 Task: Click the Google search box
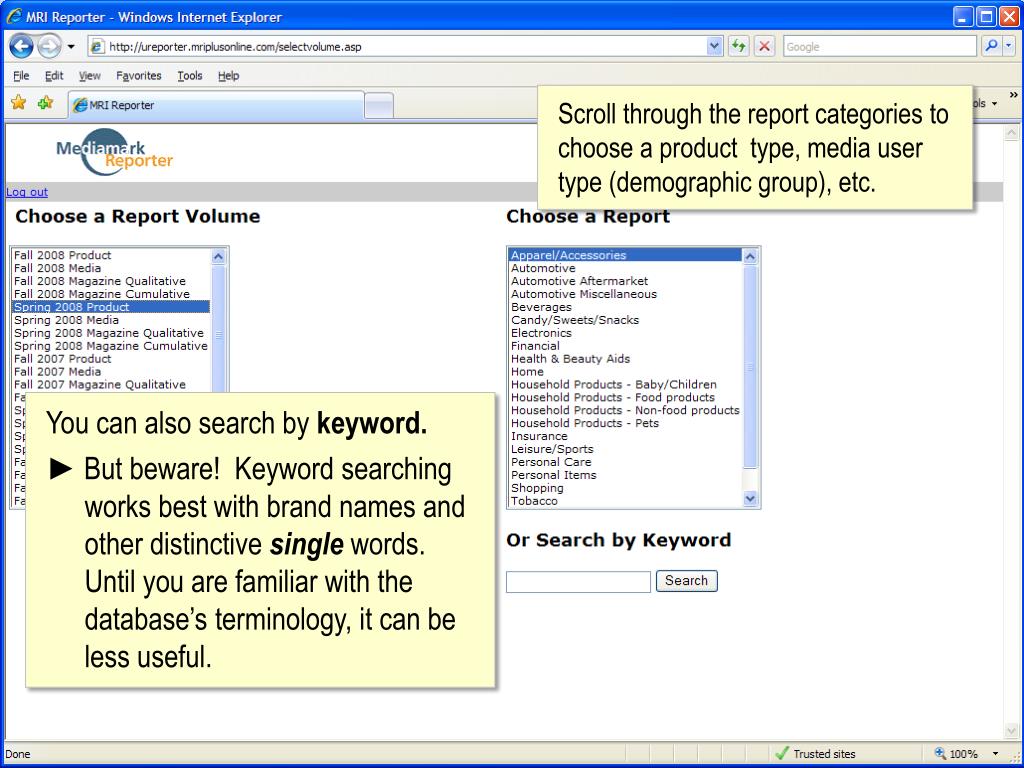click(879, 47)
